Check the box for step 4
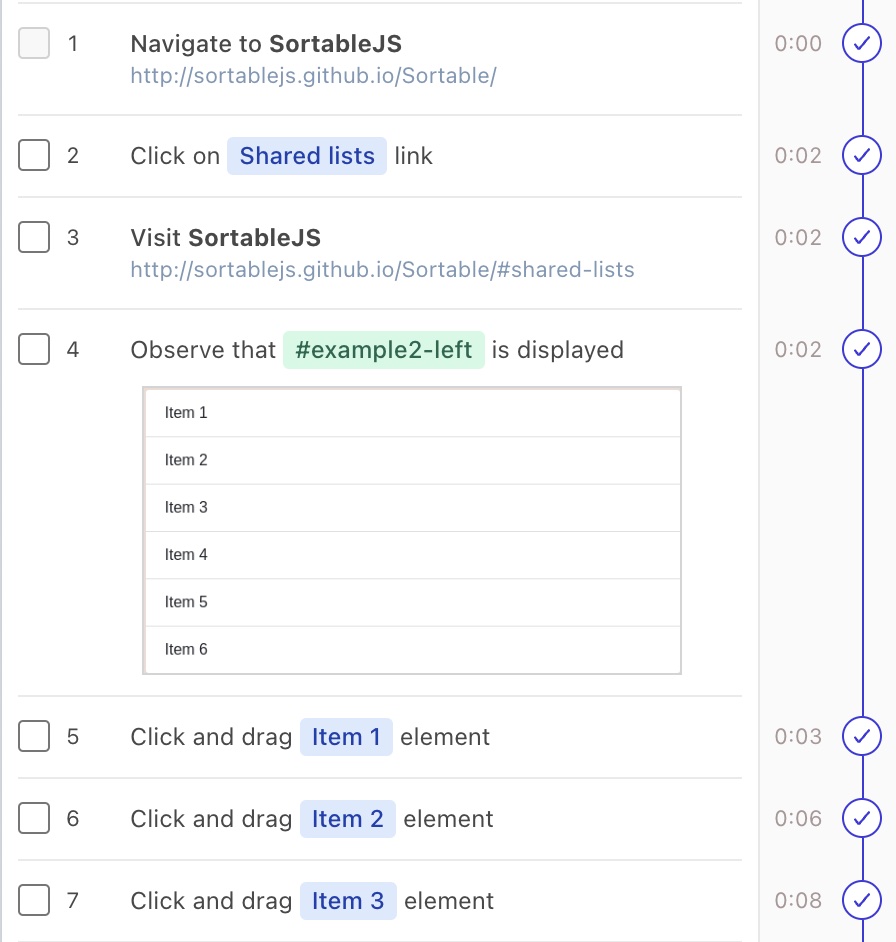Viewport: 896px width, 942px height. pyautogui.click(x=33, y=349)
